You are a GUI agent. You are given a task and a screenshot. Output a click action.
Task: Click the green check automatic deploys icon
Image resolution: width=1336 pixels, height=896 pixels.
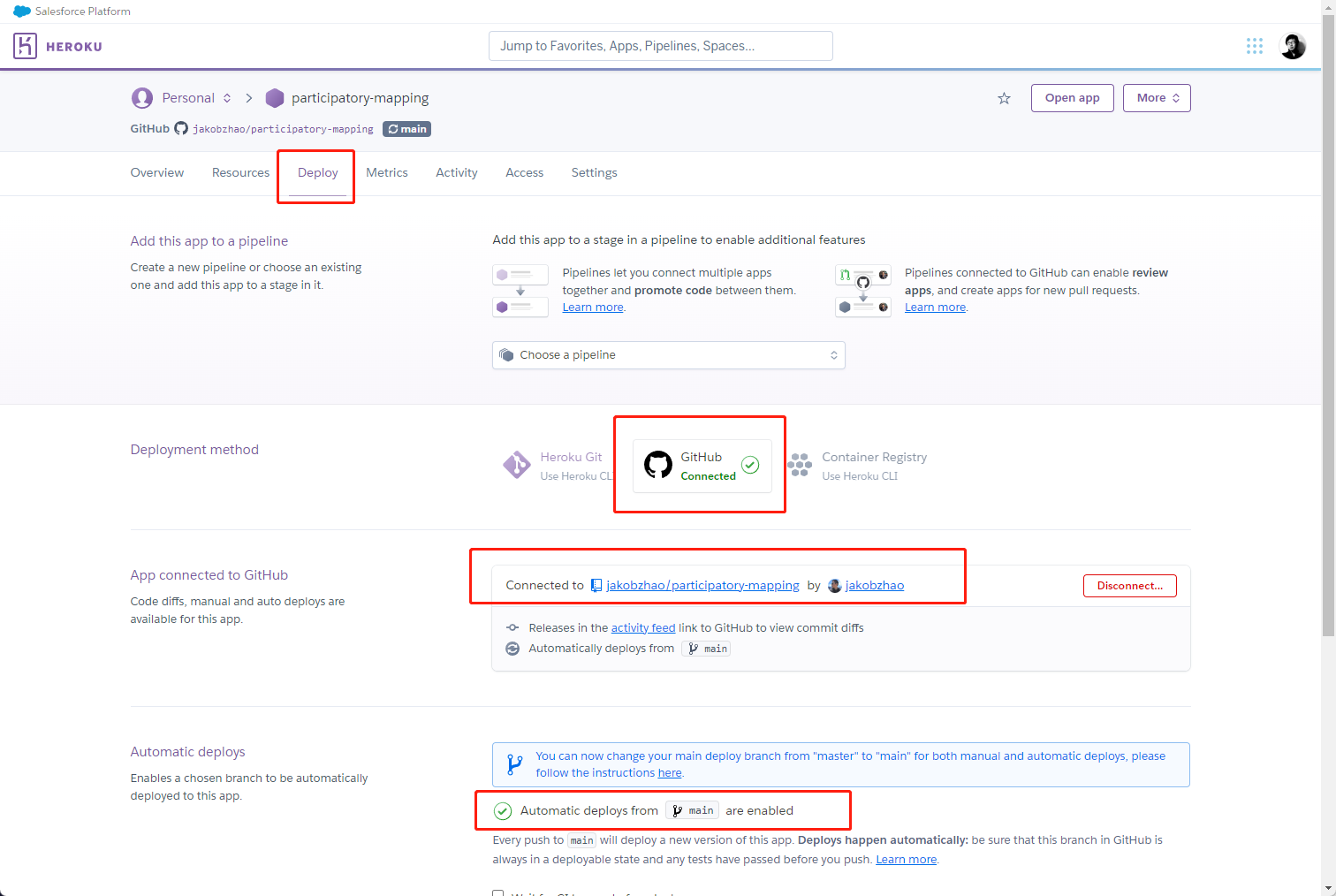tap(503, 811)
